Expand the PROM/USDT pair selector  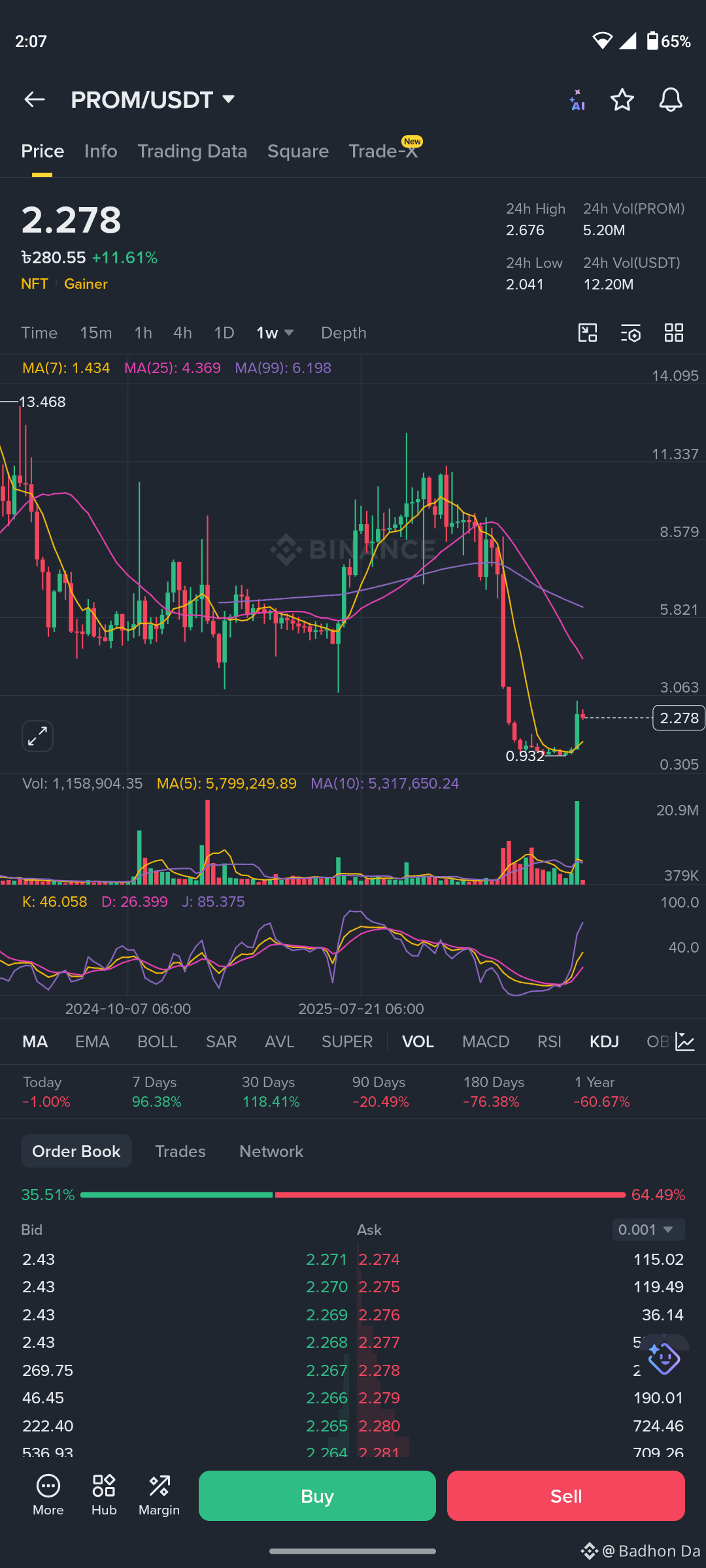[x=153, y=99]
